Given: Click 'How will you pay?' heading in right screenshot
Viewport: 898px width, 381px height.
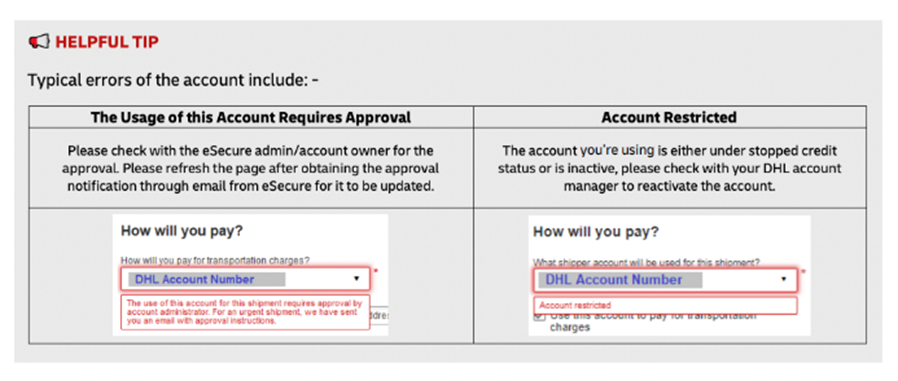Looking at the screenshot, I should click(596, 232).
